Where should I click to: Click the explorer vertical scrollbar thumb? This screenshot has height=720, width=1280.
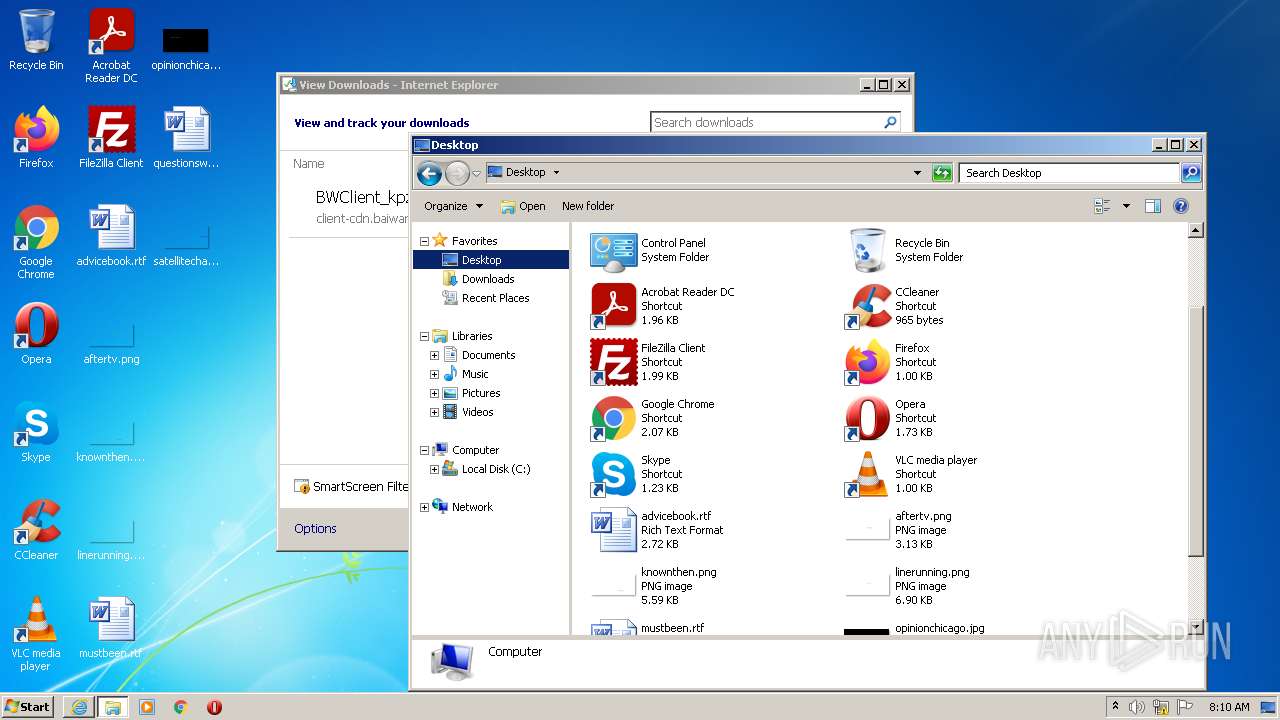1195,430
